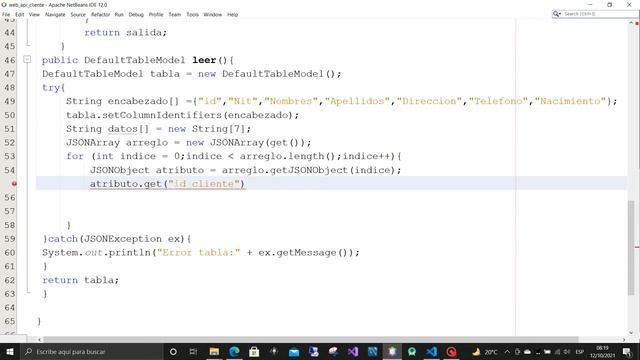
Task: Open Visual Studio from the taskbar
Action: (353, 351)
